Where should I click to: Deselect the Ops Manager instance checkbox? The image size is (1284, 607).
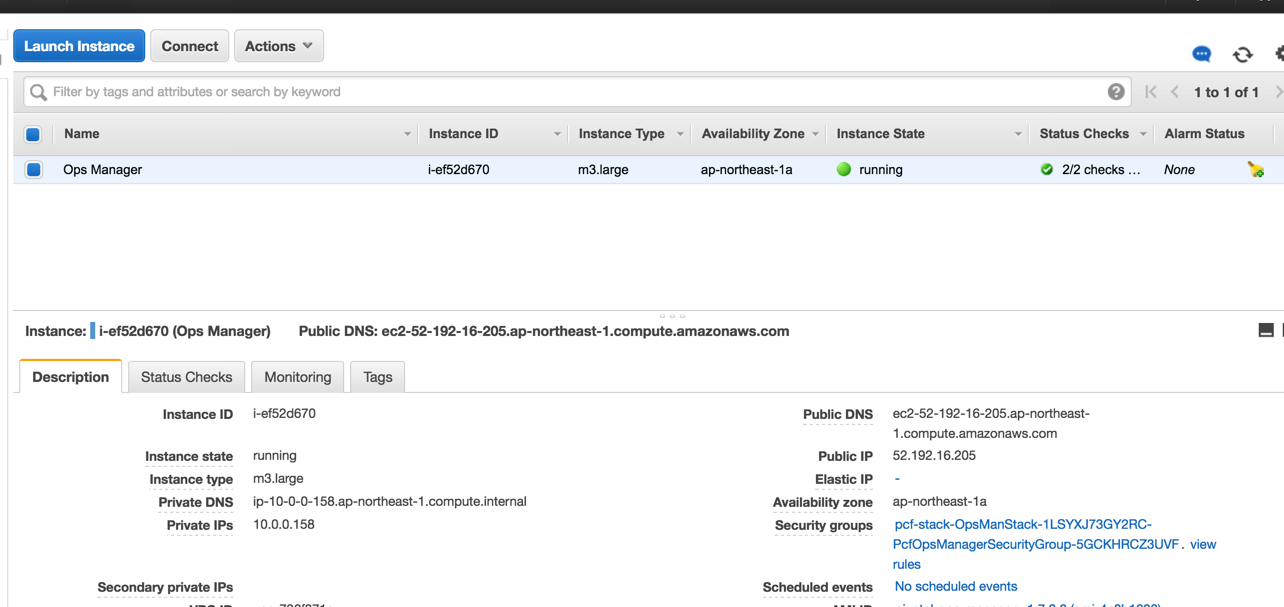tap(33, 170)
